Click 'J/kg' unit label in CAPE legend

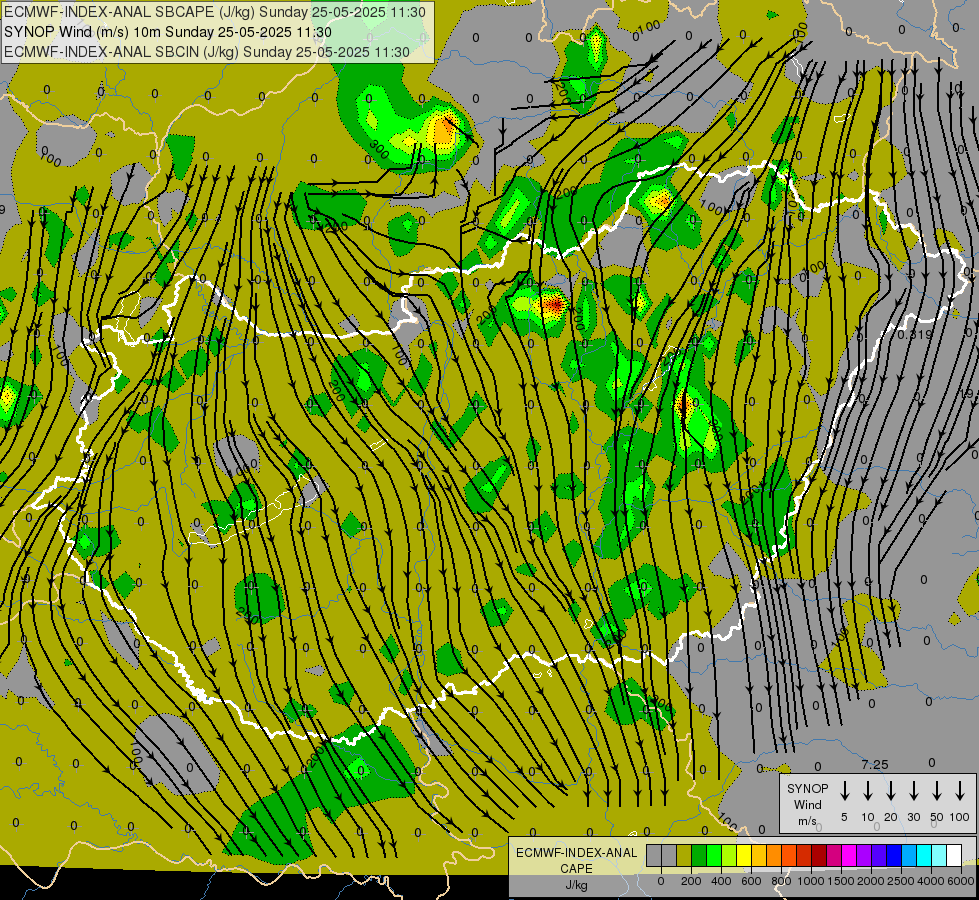coord(576,885)
